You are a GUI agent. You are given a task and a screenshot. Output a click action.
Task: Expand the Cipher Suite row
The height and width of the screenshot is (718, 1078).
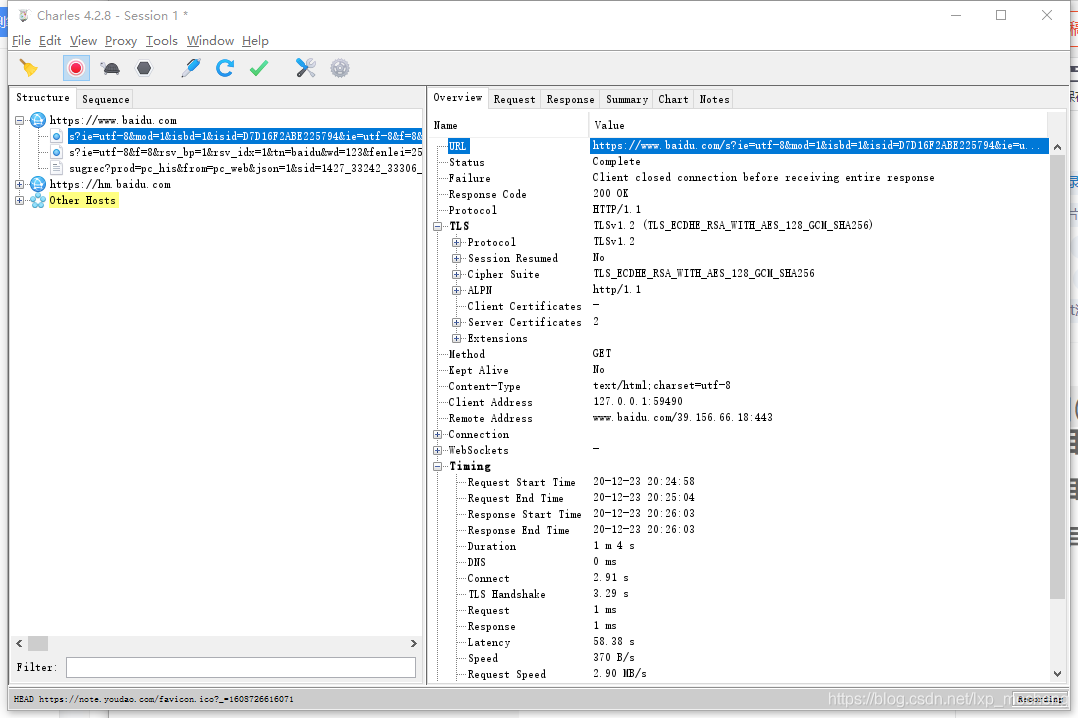click(456, 274)
